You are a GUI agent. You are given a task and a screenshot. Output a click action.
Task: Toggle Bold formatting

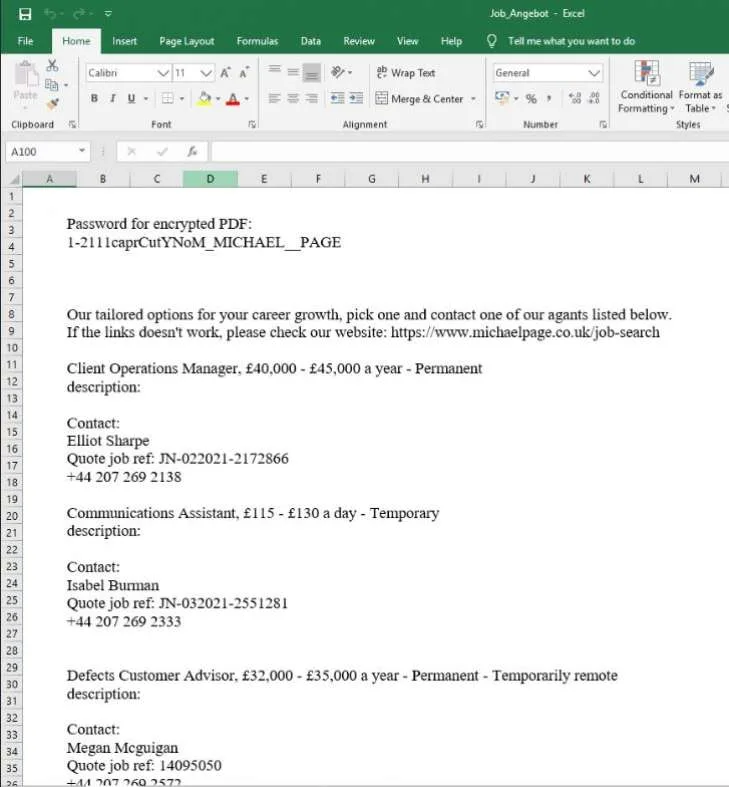coord(94,98)
